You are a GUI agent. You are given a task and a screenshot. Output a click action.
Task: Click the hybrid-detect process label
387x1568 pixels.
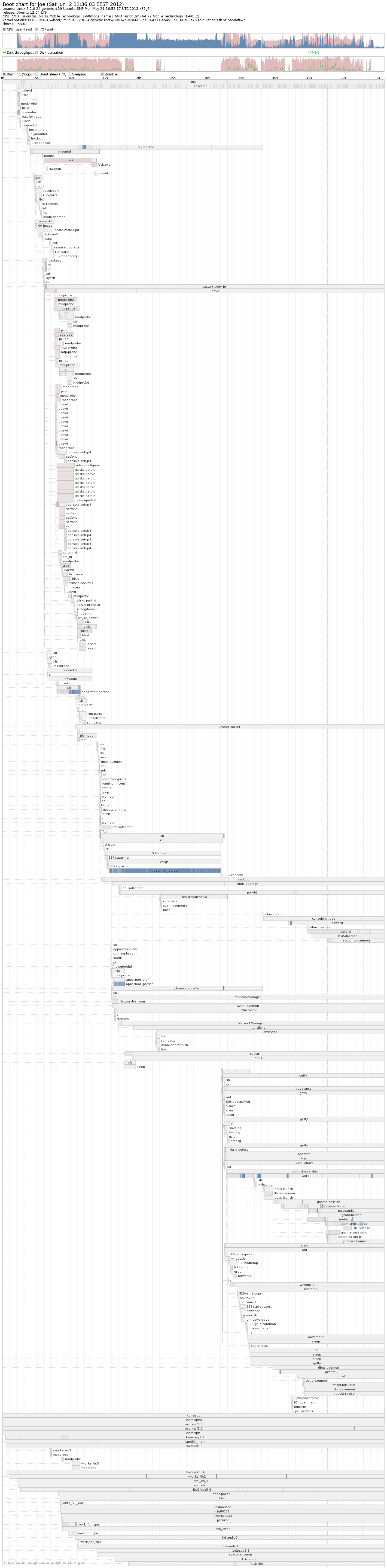click(238, 1150)
